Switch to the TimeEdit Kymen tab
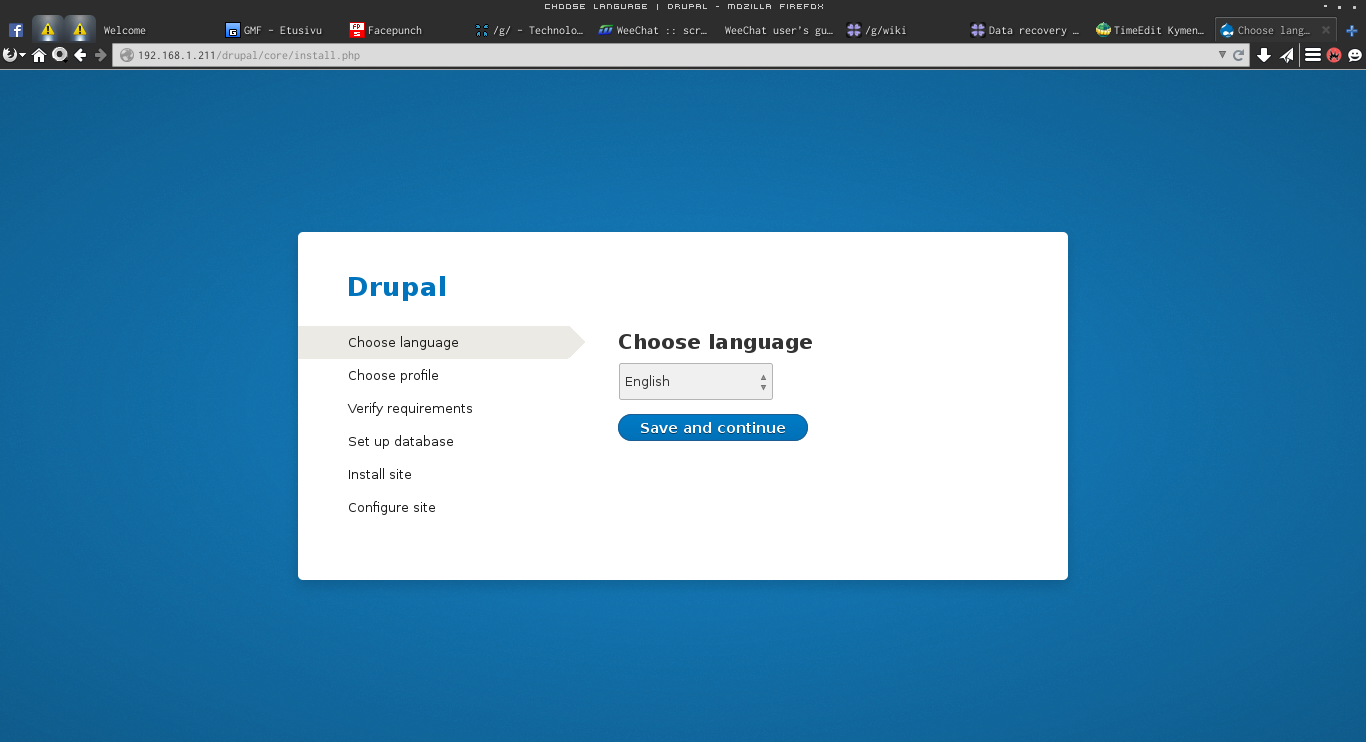This screenshot has height=742, width=1366. [x=1150, y=30]
